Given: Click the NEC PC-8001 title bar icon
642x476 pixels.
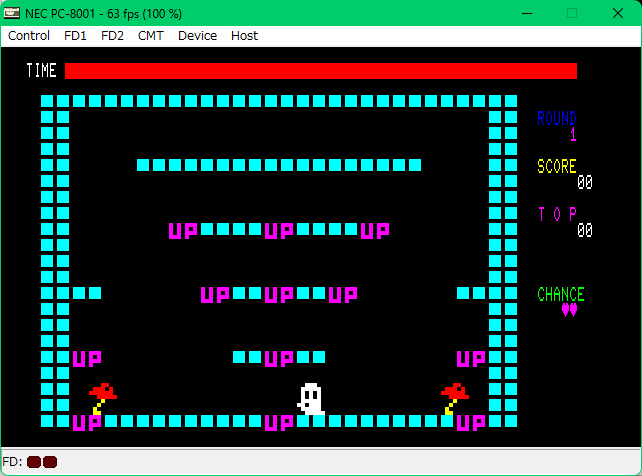Looking at the screenshot, I should [x=12, y=12].
